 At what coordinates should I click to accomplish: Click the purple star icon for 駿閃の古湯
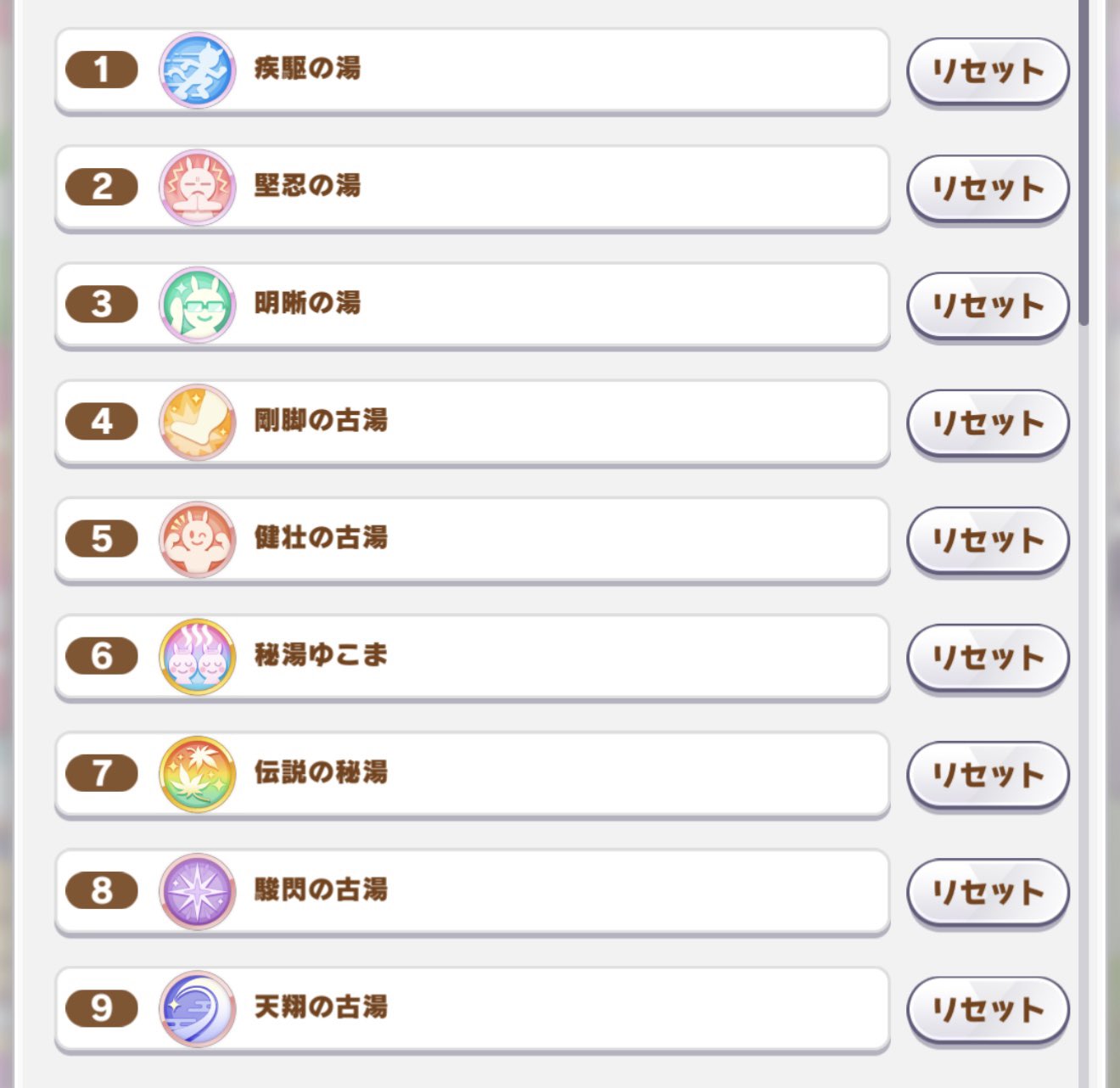197,890
